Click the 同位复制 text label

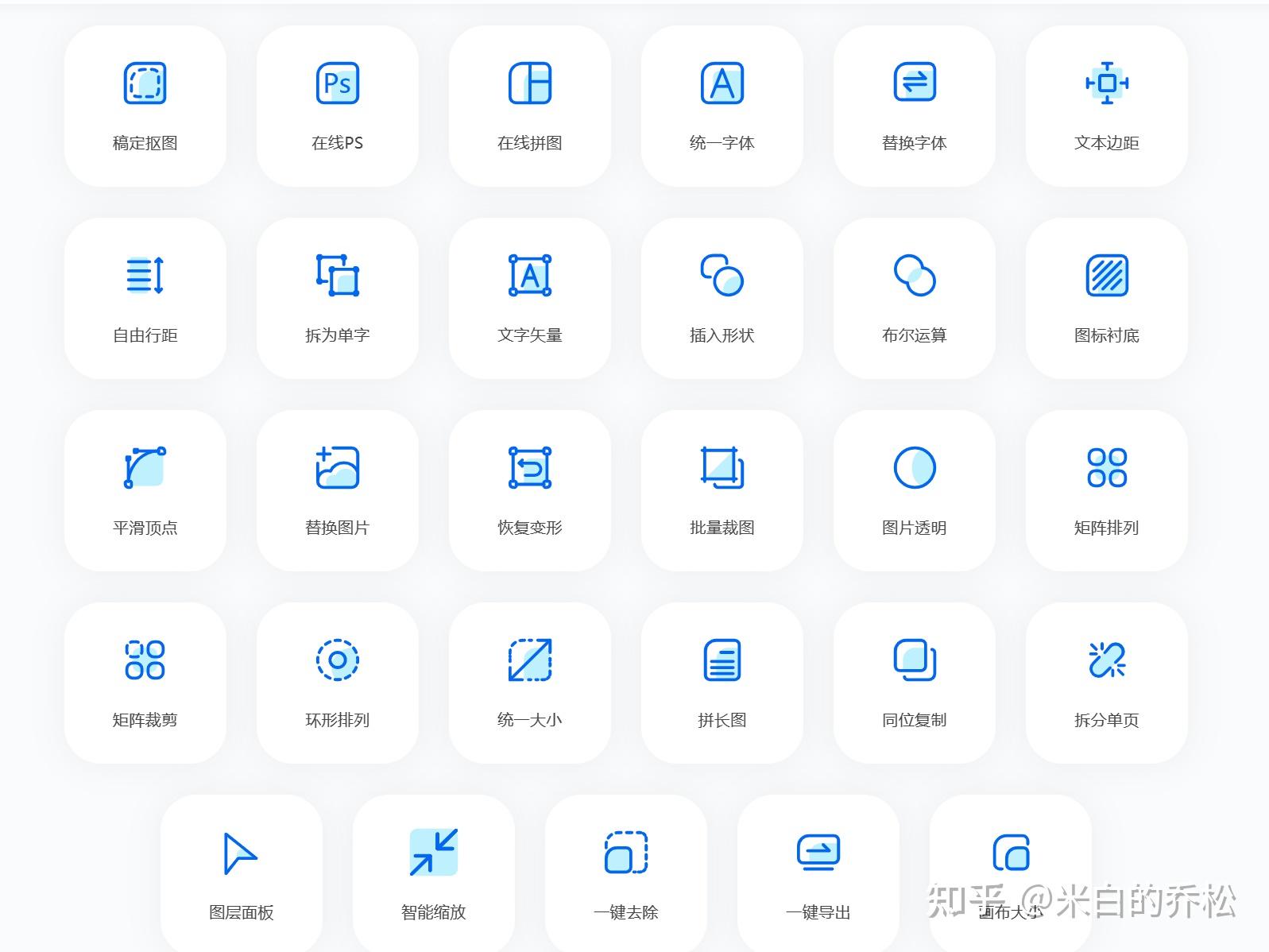click(x=915, y=720)
